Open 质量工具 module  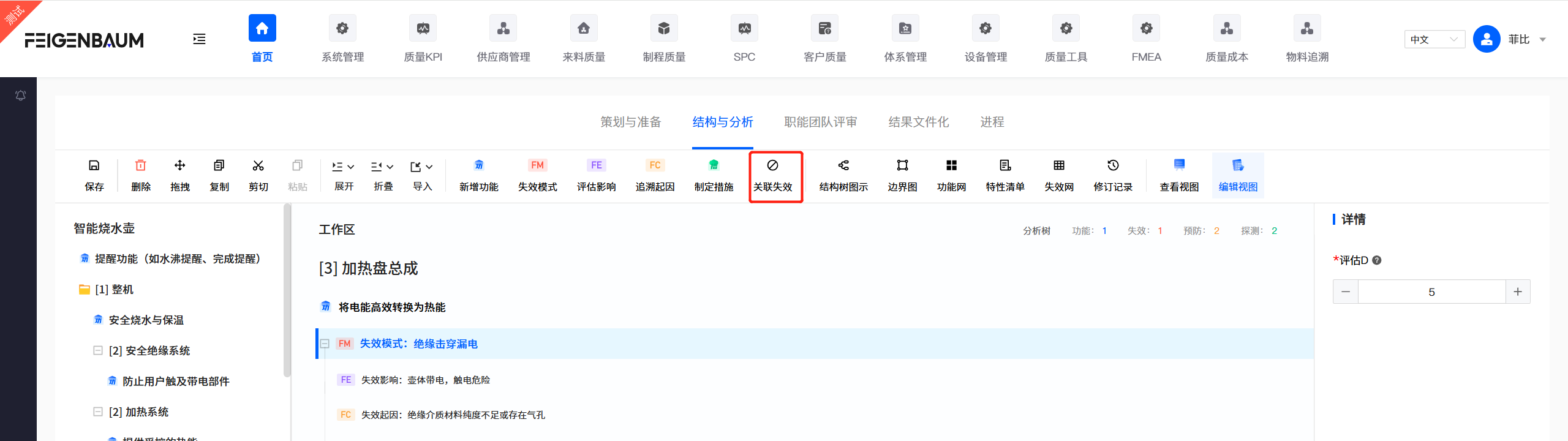pyautogui.click(x=1066, y=40)
